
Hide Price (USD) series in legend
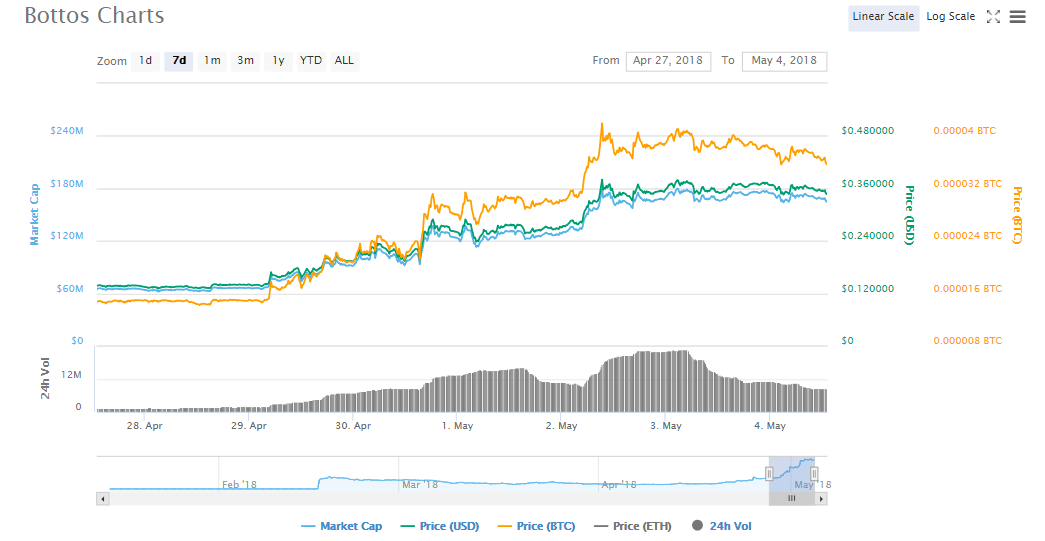pos(441,526)
